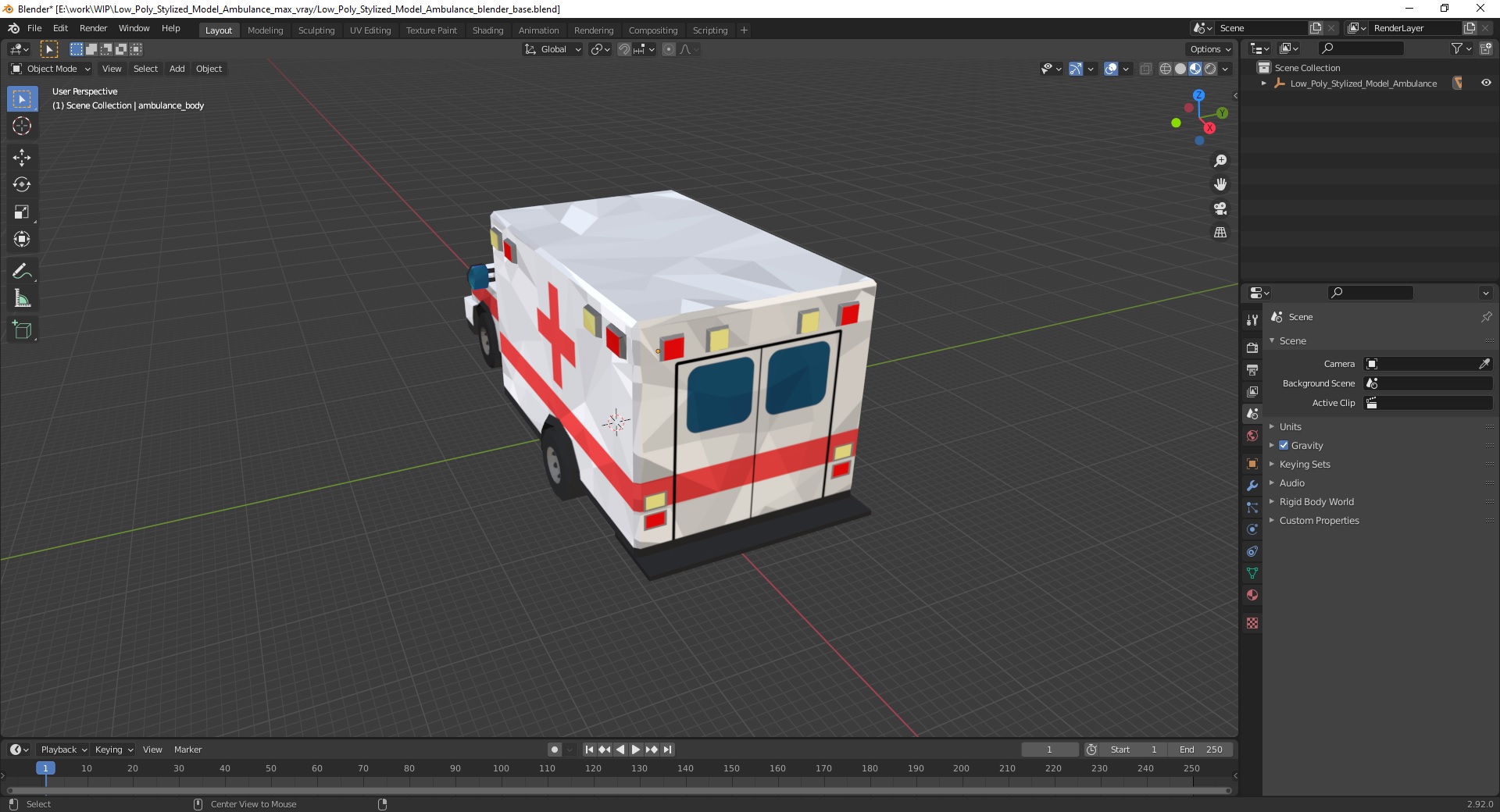
Task: Open View Layer properties tab
Action: pyautogui.click(x=1252, y=391)
